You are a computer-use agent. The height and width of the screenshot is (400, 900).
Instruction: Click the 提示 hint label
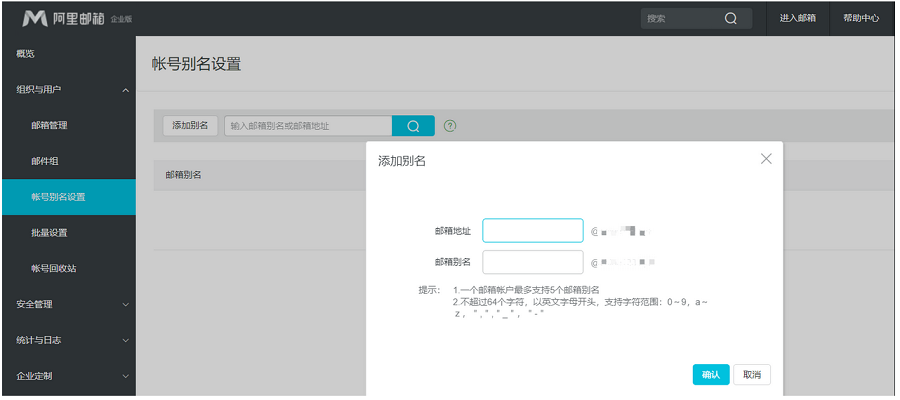coord(429,290)
